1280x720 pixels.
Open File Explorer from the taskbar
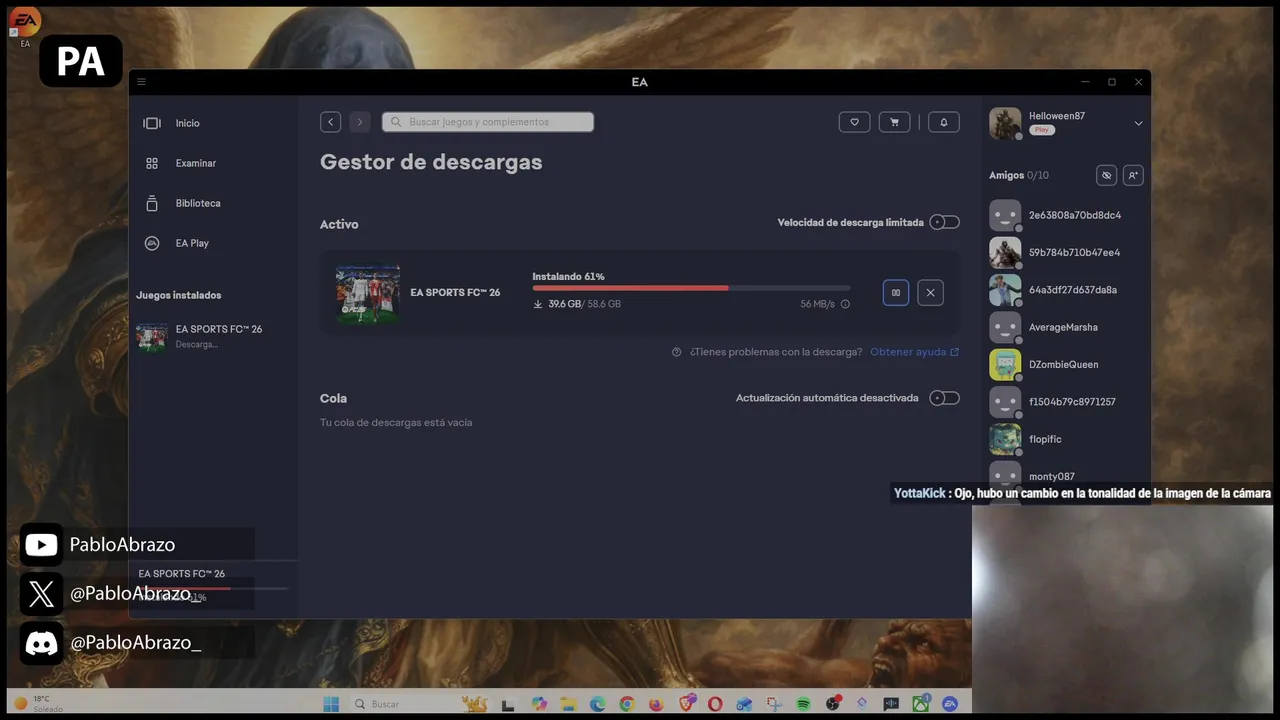pyautogui.click(x=568, y=704)
